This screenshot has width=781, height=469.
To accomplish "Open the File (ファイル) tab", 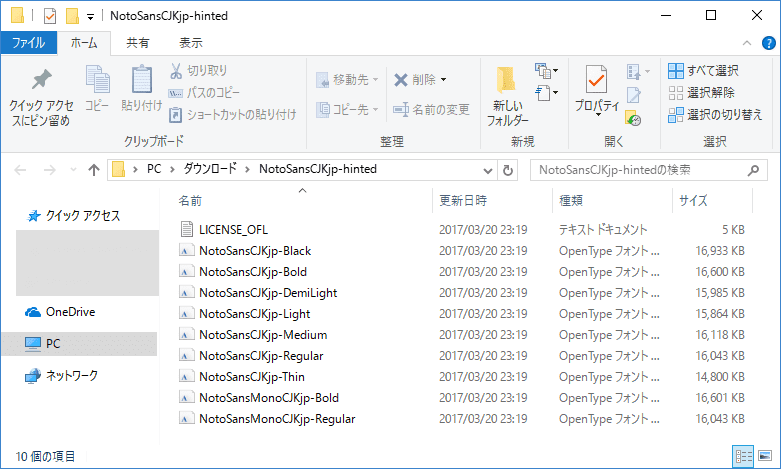I will [29, 43].
